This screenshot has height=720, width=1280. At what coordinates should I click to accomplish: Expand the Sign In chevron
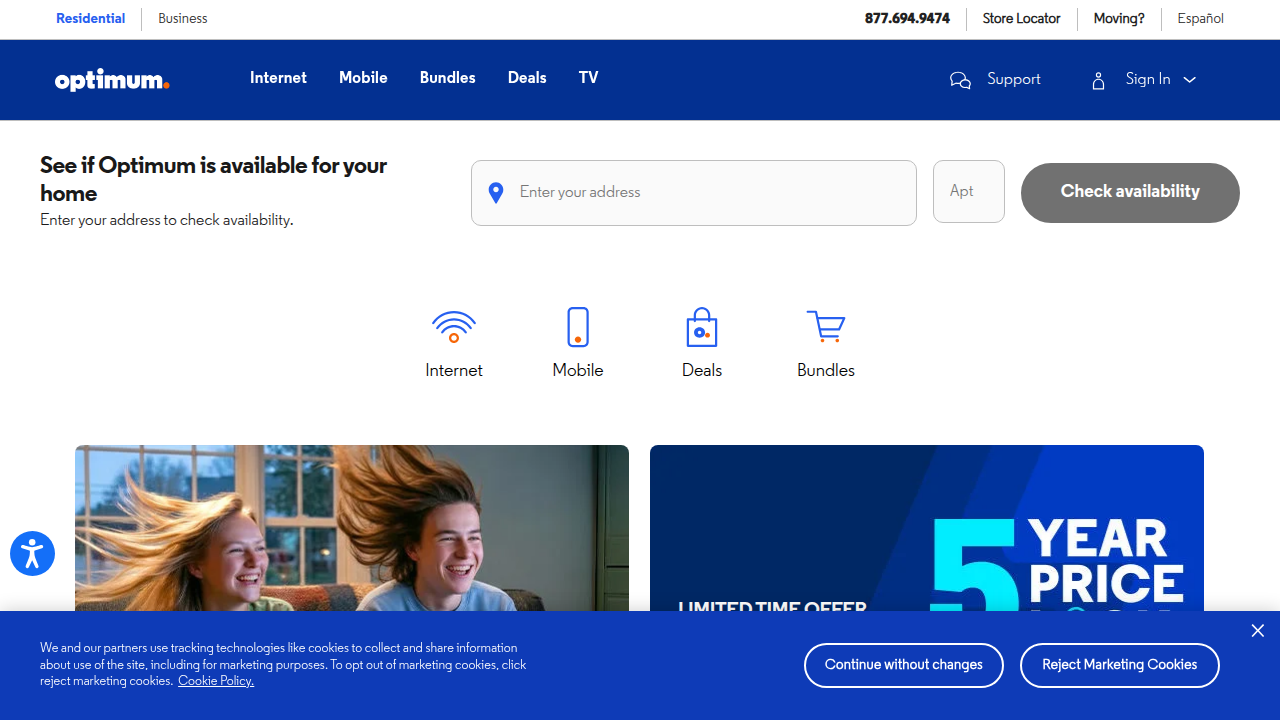tap(1189, 80)
